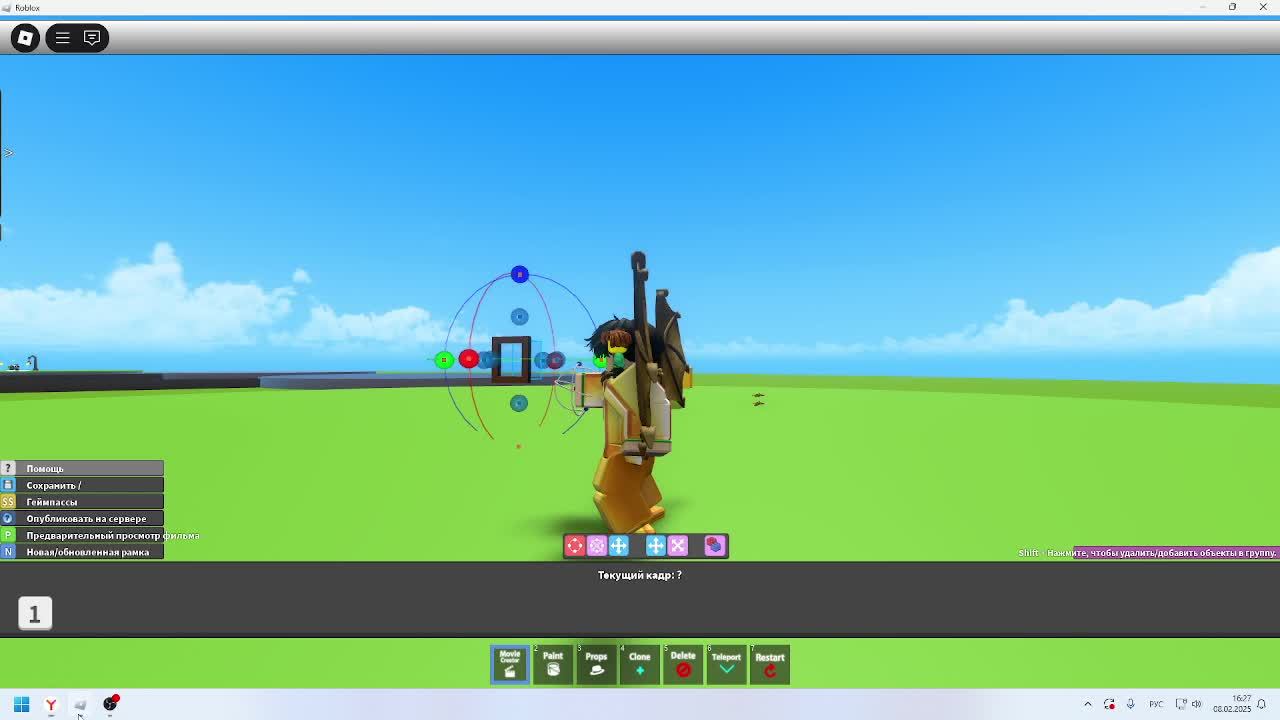Click the upper light-blue move handle

pyautogui.click(x=519, y=317)
